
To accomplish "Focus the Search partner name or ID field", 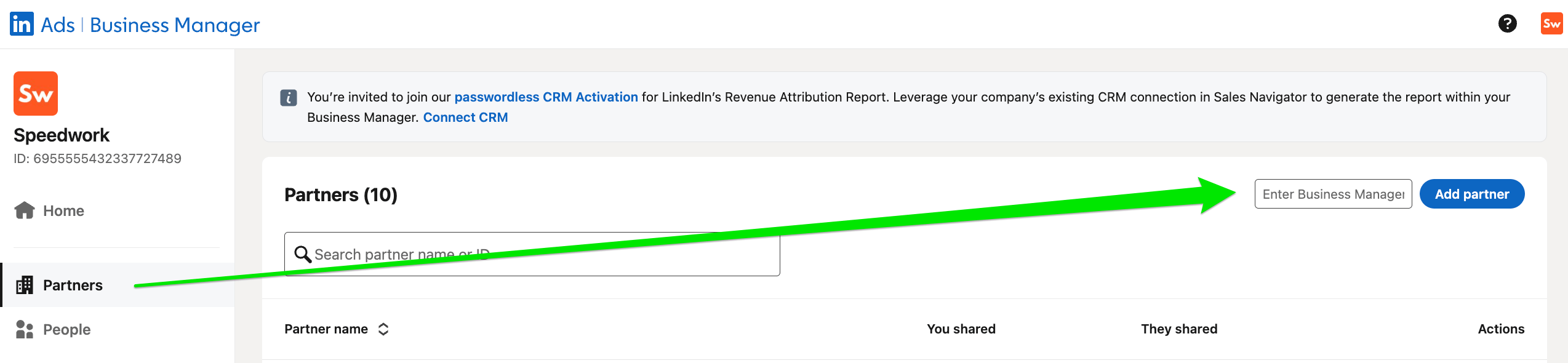I will tap(532, 254).
